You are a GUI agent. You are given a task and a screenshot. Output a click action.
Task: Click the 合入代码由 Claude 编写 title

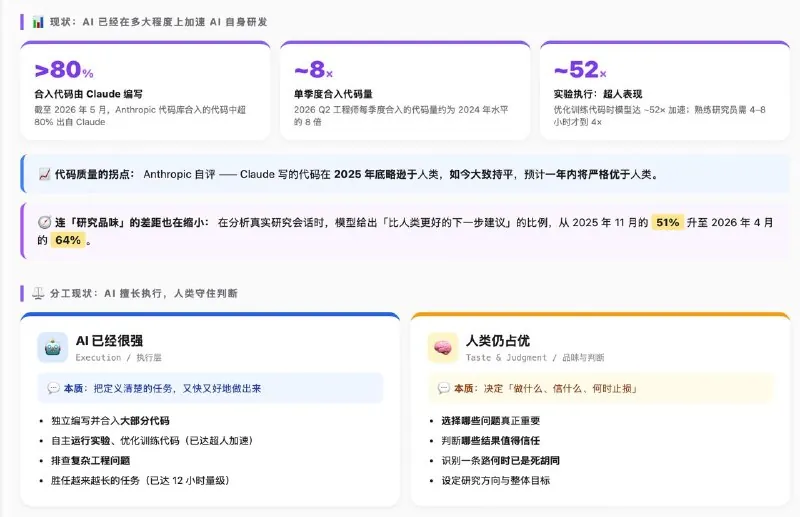88,94
